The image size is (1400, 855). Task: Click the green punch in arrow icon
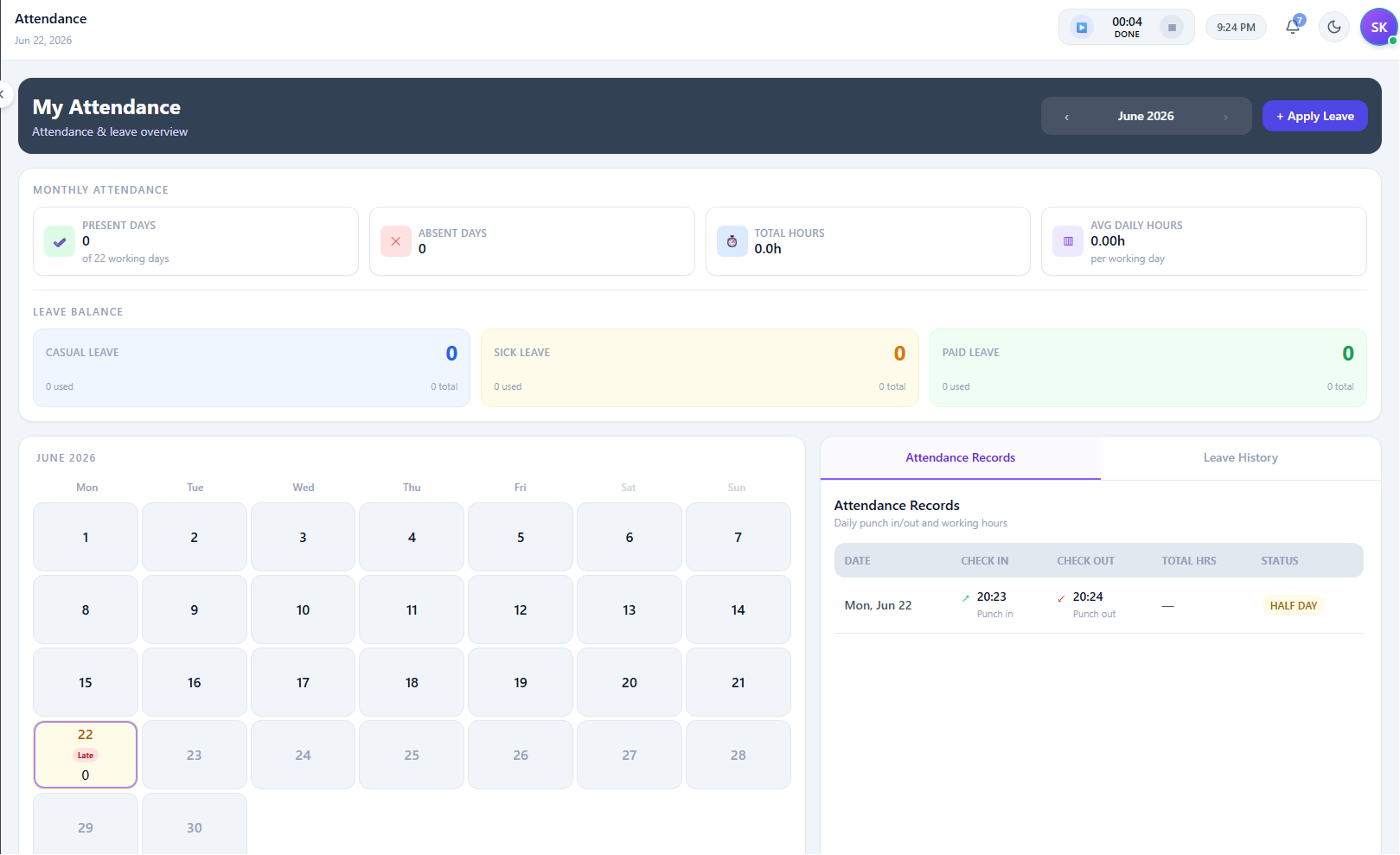tap(966, 598)
